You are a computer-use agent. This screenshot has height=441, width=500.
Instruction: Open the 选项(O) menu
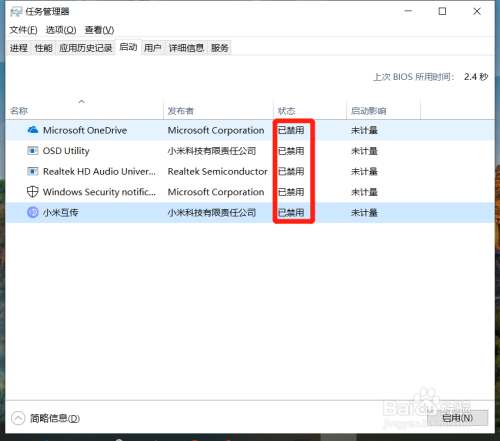(x=61, y=30)
